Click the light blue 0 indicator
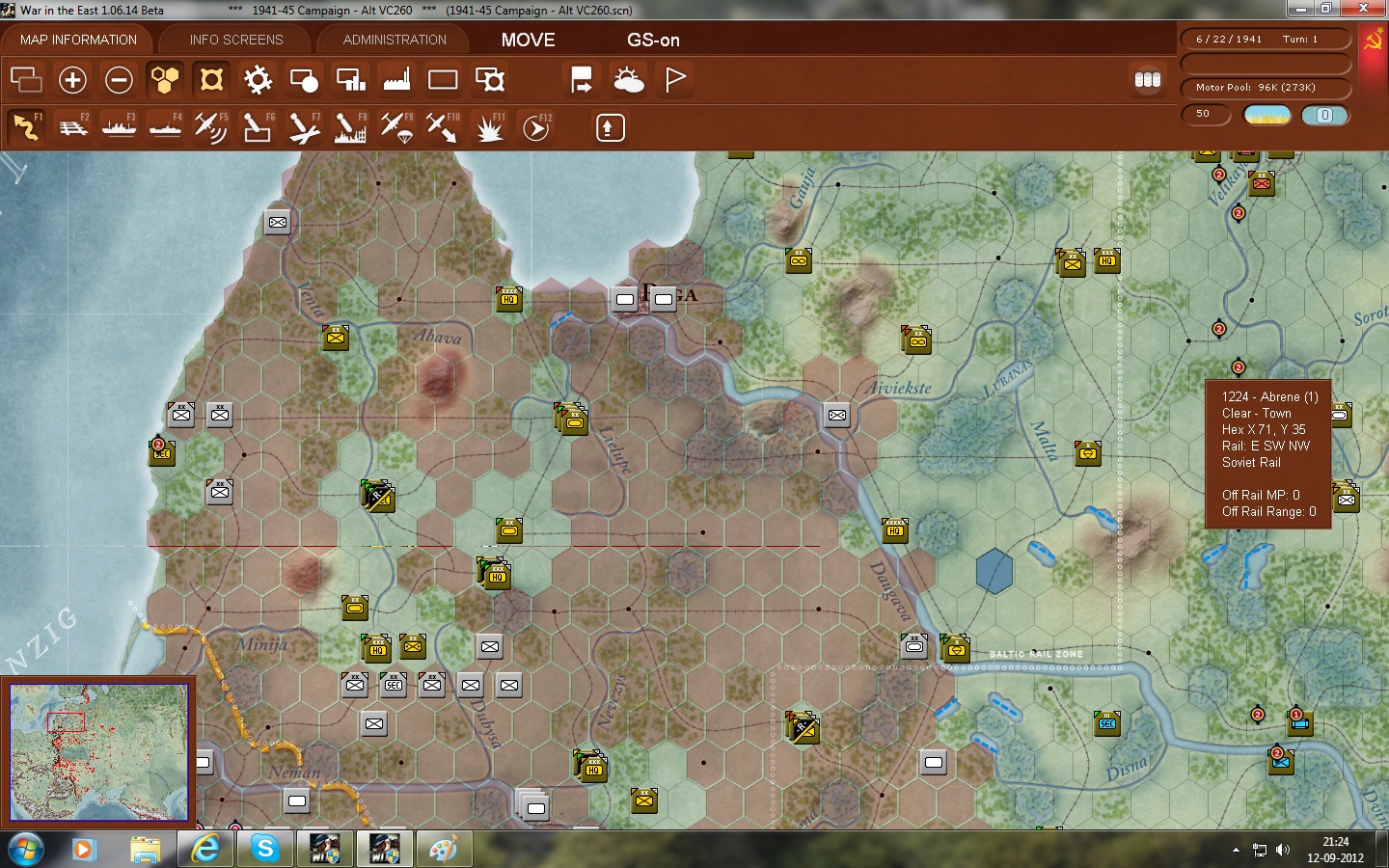The height and width of the screenshot is (868, 1389). click(1324, 115)
